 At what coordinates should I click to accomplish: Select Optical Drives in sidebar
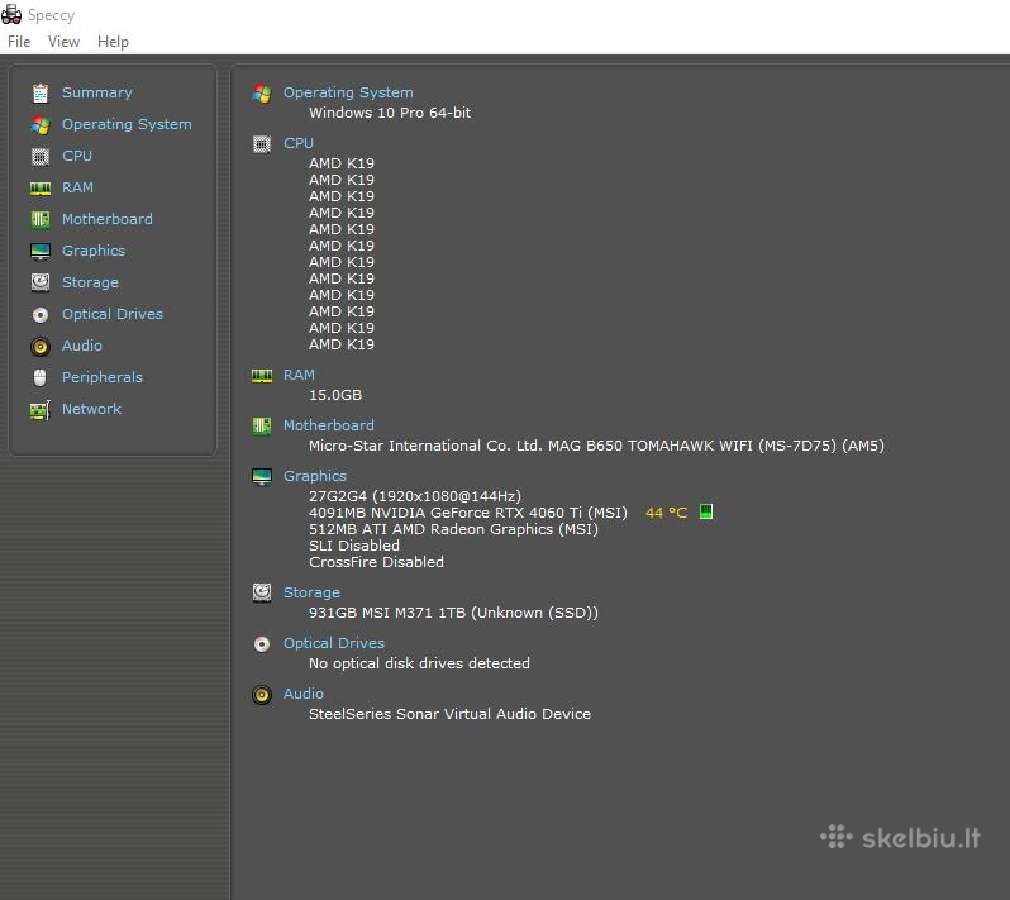[x=112, y=314]
